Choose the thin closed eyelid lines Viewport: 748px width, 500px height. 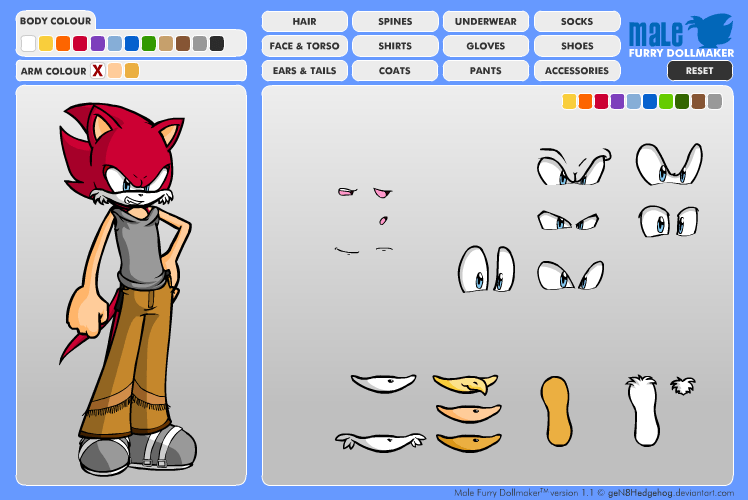tap(364, 250)
